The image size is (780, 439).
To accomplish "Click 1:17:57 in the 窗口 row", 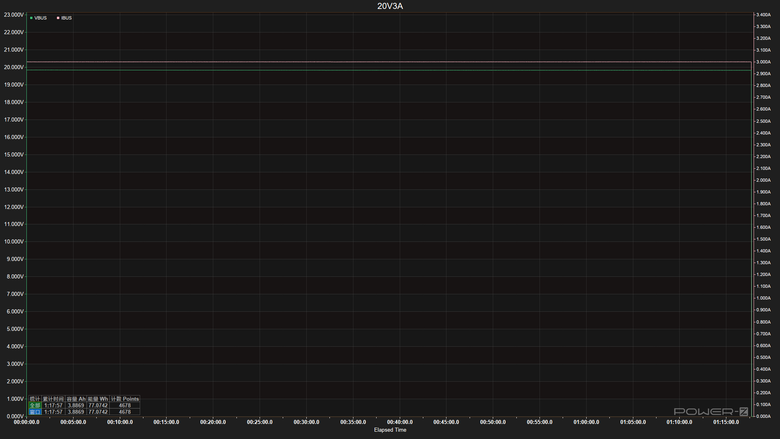I will 53,412.
